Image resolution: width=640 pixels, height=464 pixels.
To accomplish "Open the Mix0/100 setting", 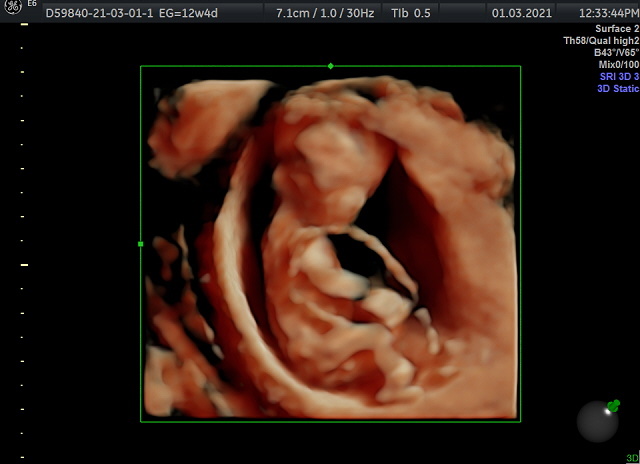I will 618,64.
